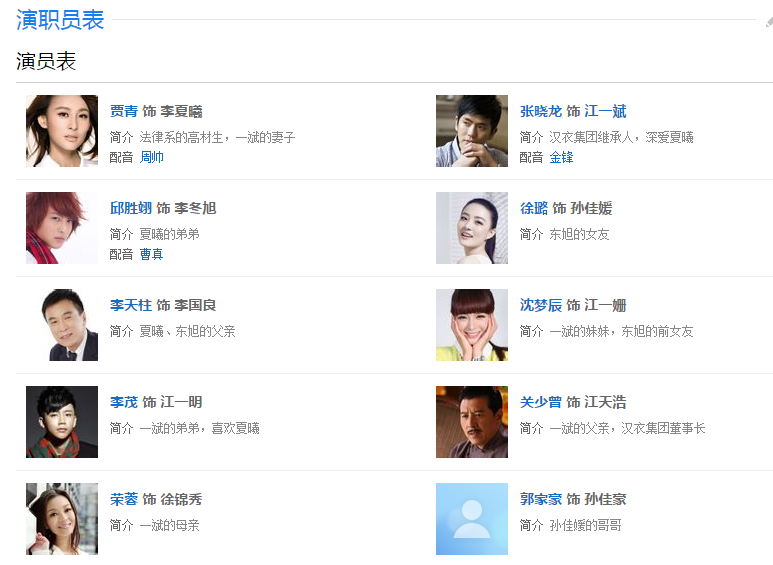
Task: Open 贾青's actor photo thumbnail
Action: pos(62,131)
